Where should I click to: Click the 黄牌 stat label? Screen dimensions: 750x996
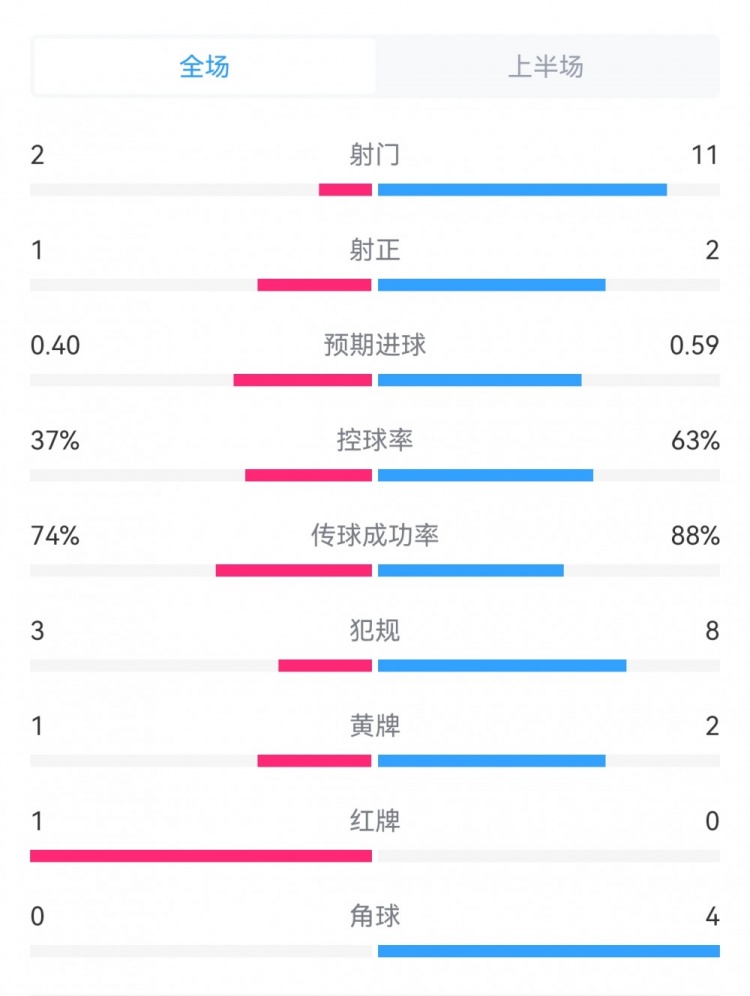(x=375, y=726)
